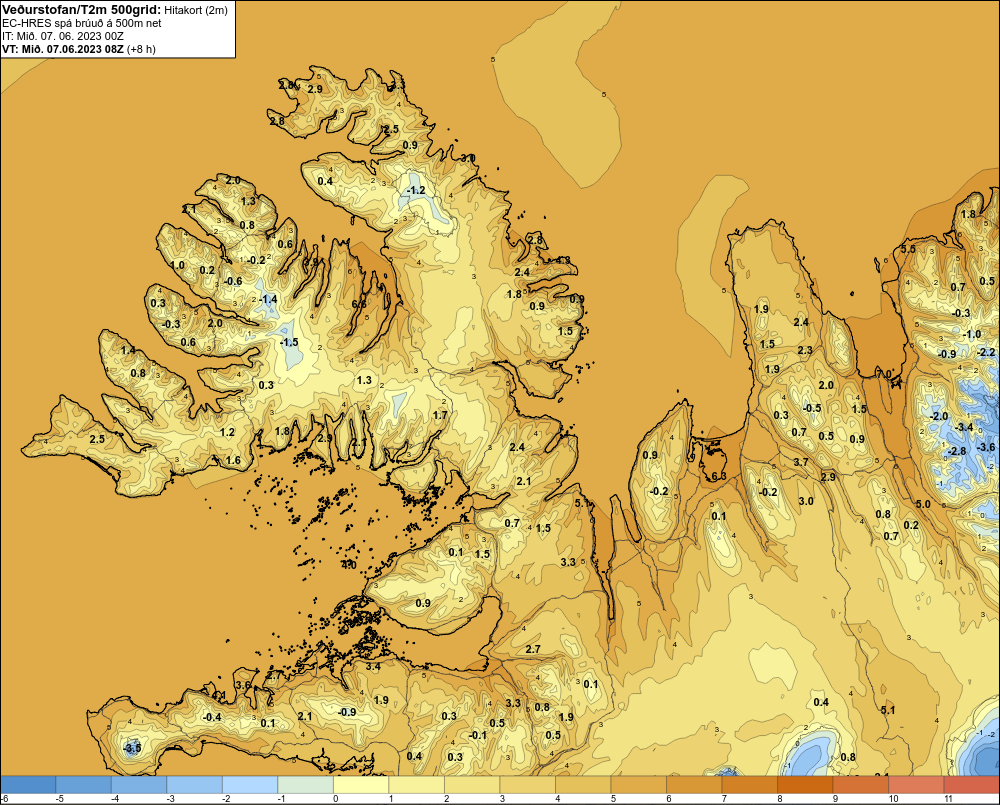Click the '-0.5' temperature value
The width and height of the screenshot is (1000, 805).
click(x=812, y=408)
